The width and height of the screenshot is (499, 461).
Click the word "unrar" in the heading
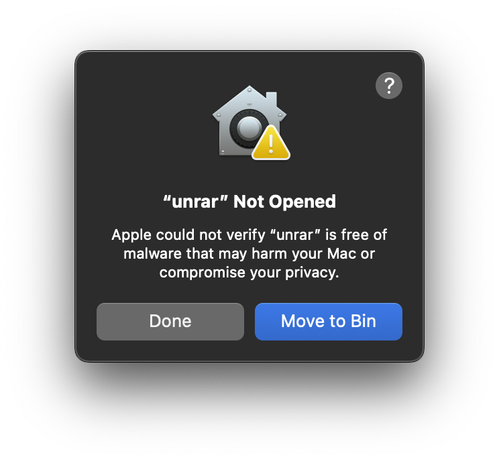[x=195, y=202]
